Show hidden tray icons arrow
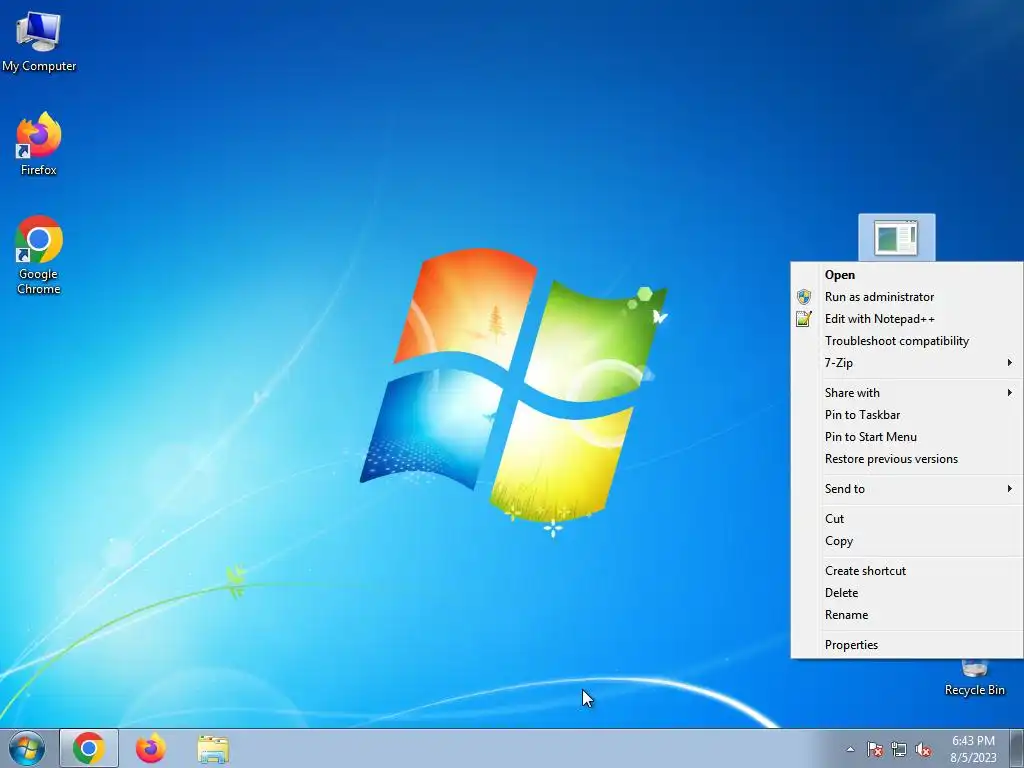The width and height of the screenshot is (1024, 768). coord(850,749)
